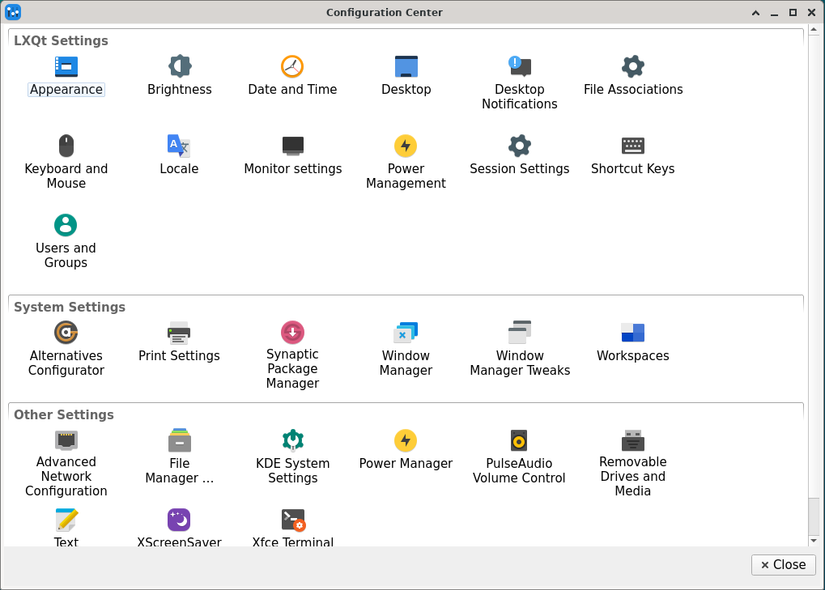
Task: Open Keyboard and Mouse settings
Action: [x=66, y=147]
